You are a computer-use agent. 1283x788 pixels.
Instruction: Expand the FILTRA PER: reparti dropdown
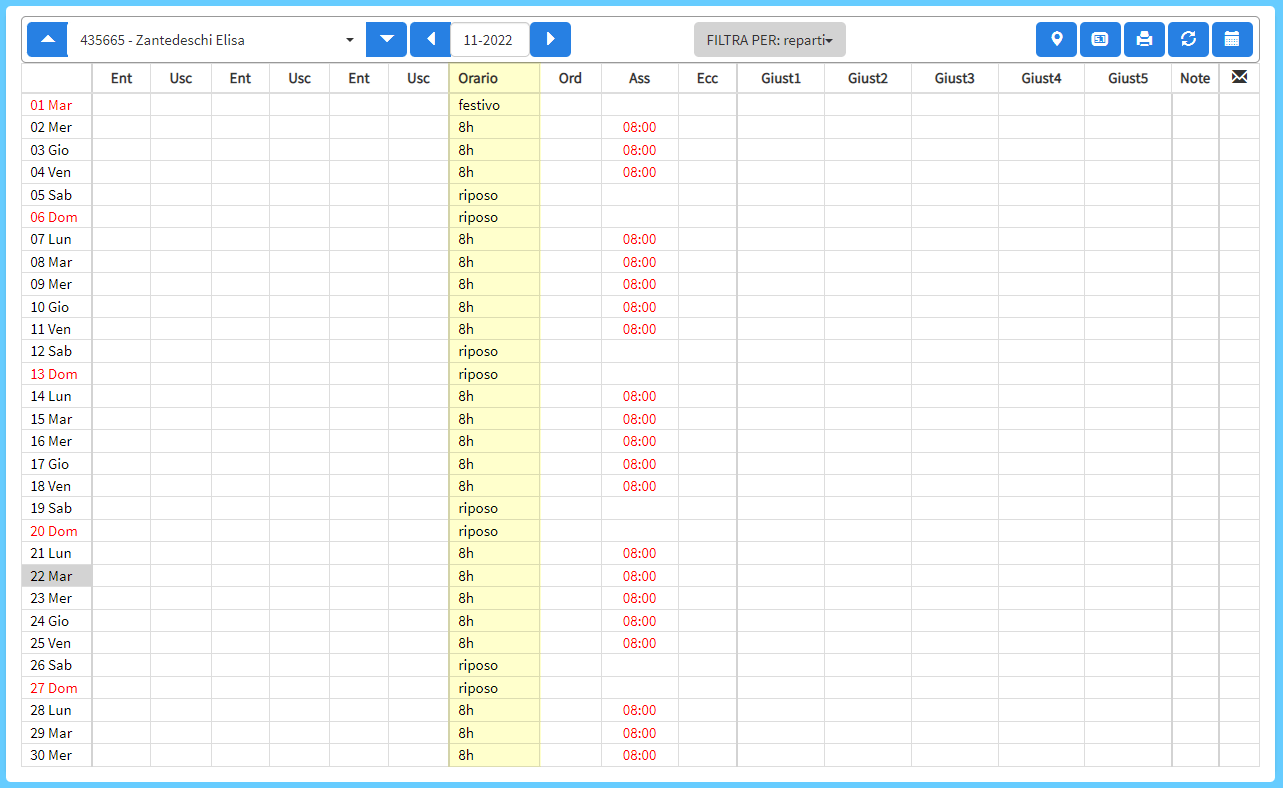769,40
